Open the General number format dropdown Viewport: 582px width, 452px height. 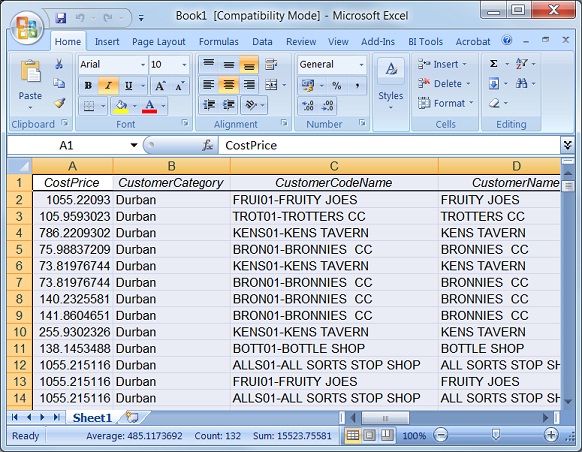point(361,65)
